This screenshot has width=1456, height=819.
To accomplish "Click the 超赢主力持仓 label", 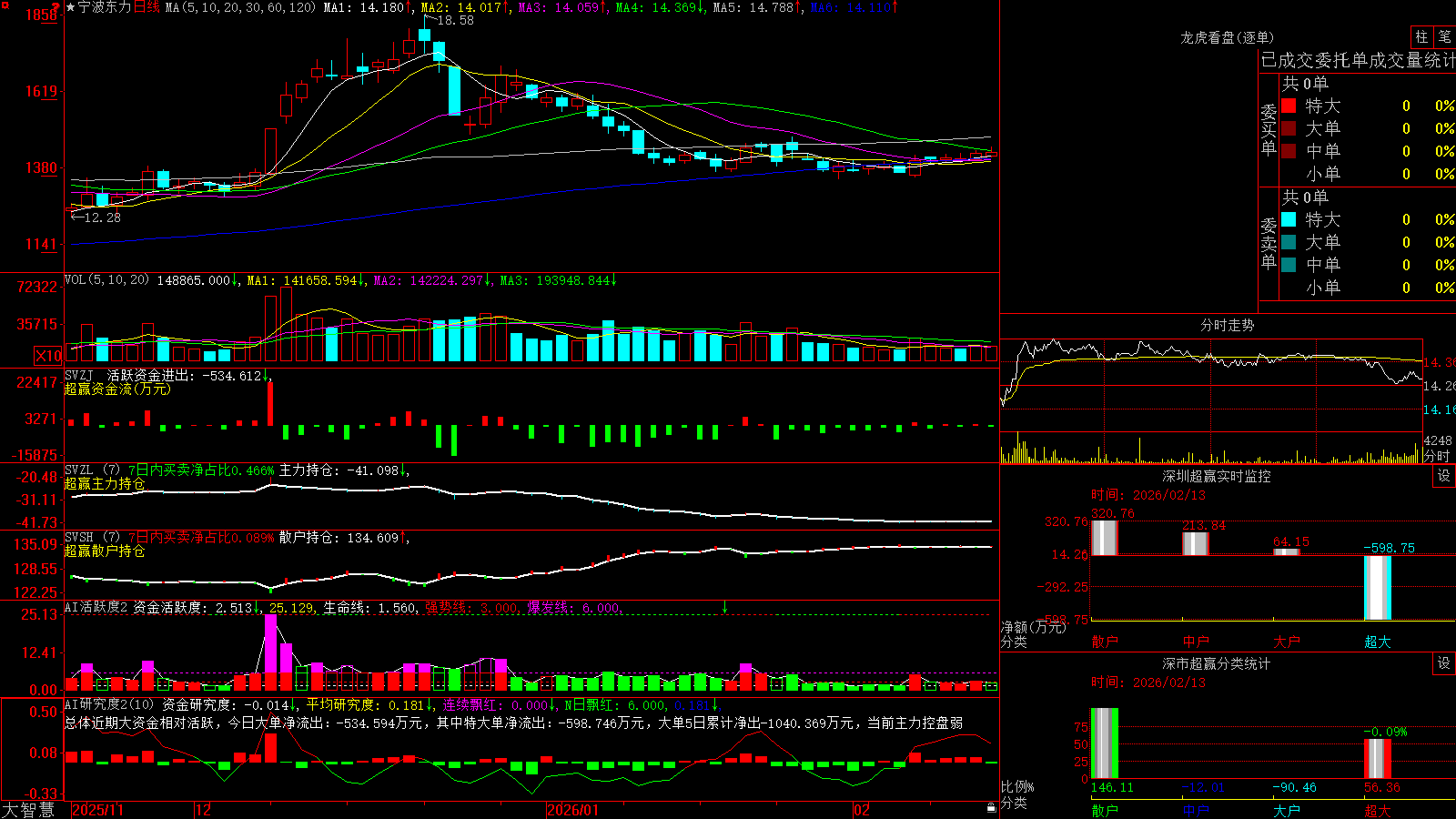I will pyautogui.click(x=105, y=483).
